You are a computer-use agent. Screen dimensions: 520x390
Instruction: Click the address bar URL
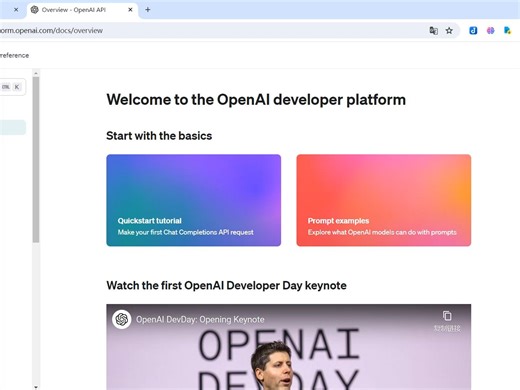point(51,30)
